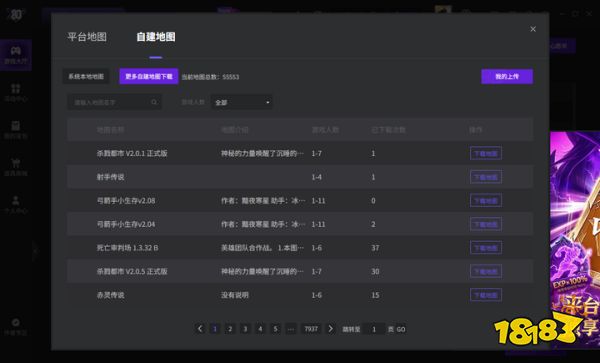
Task: Go to page 5
Action: pos(275,329)
